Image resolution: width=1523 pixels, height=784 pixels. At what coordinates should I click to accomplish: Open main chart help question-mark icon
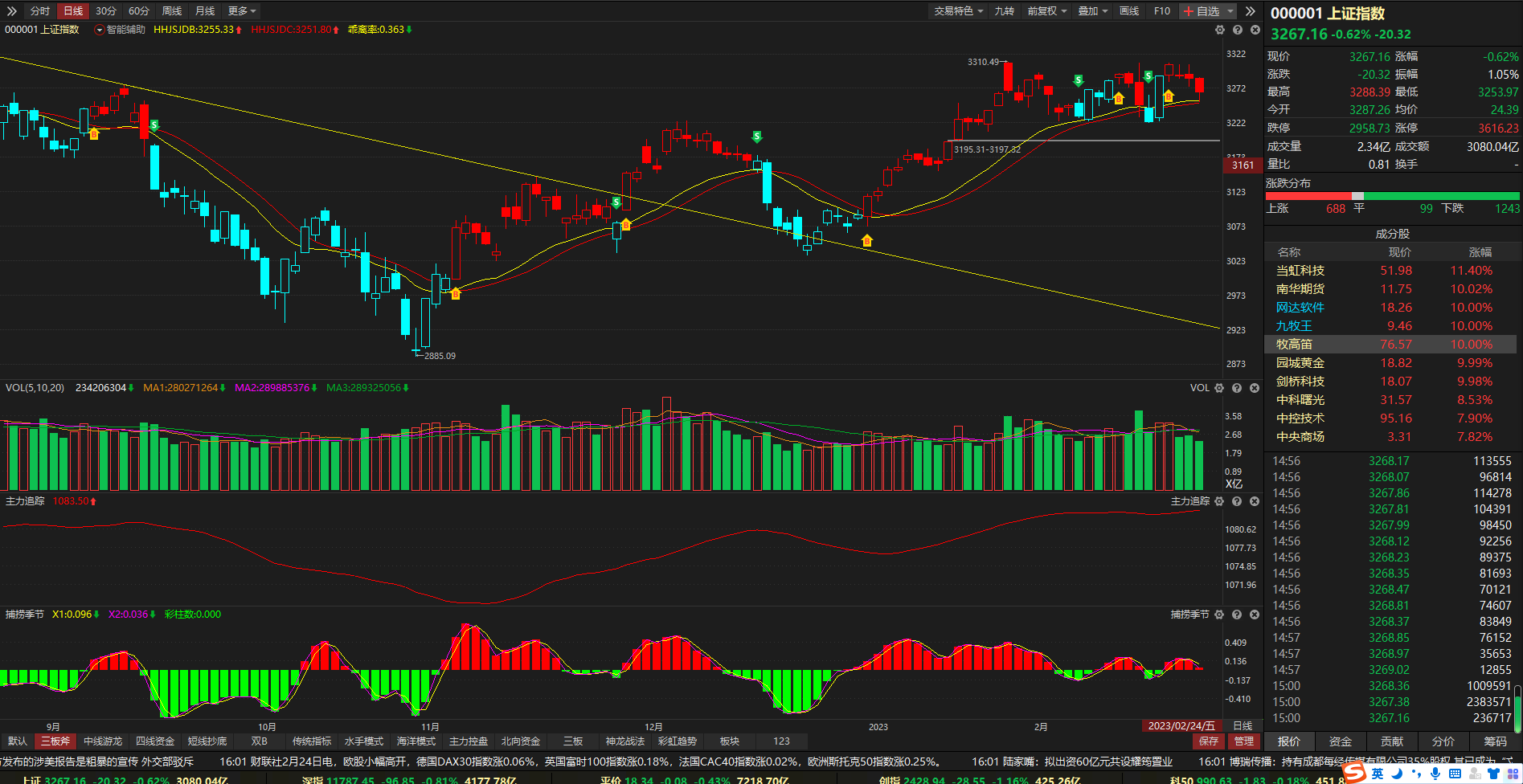(x=1237, y=30)
